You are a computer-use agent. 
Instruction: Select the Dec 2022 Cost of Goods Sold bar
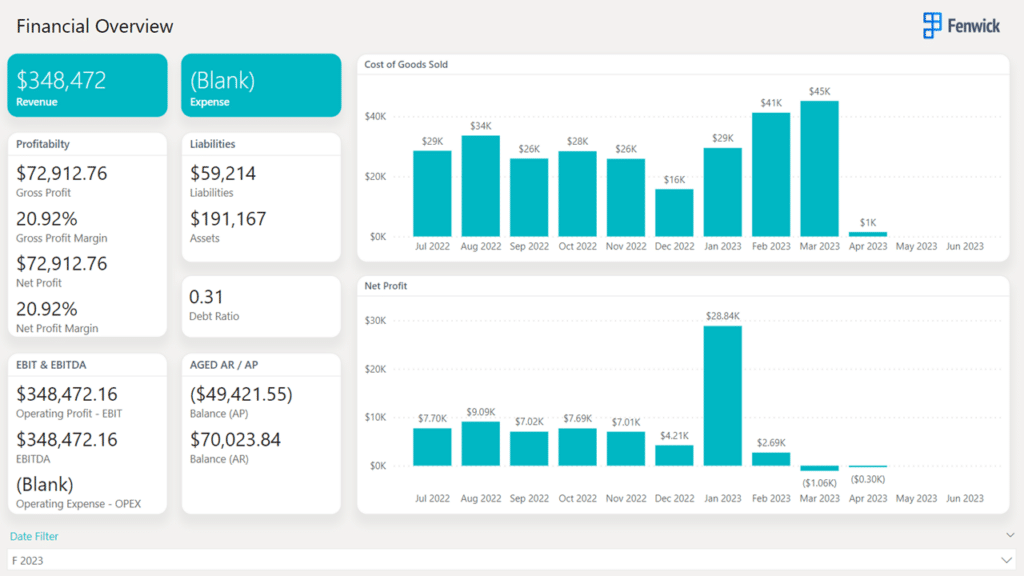[x=674, y=213]
